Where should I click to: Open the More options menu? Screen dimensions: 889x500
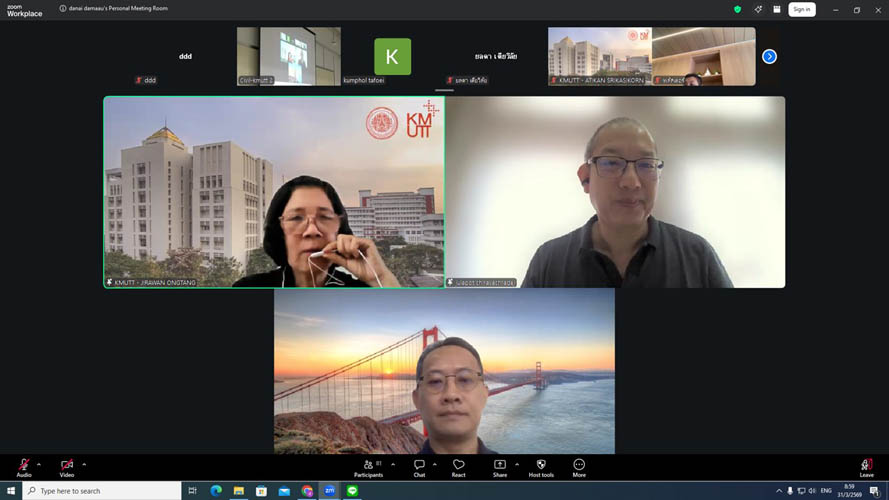(579, 467)
